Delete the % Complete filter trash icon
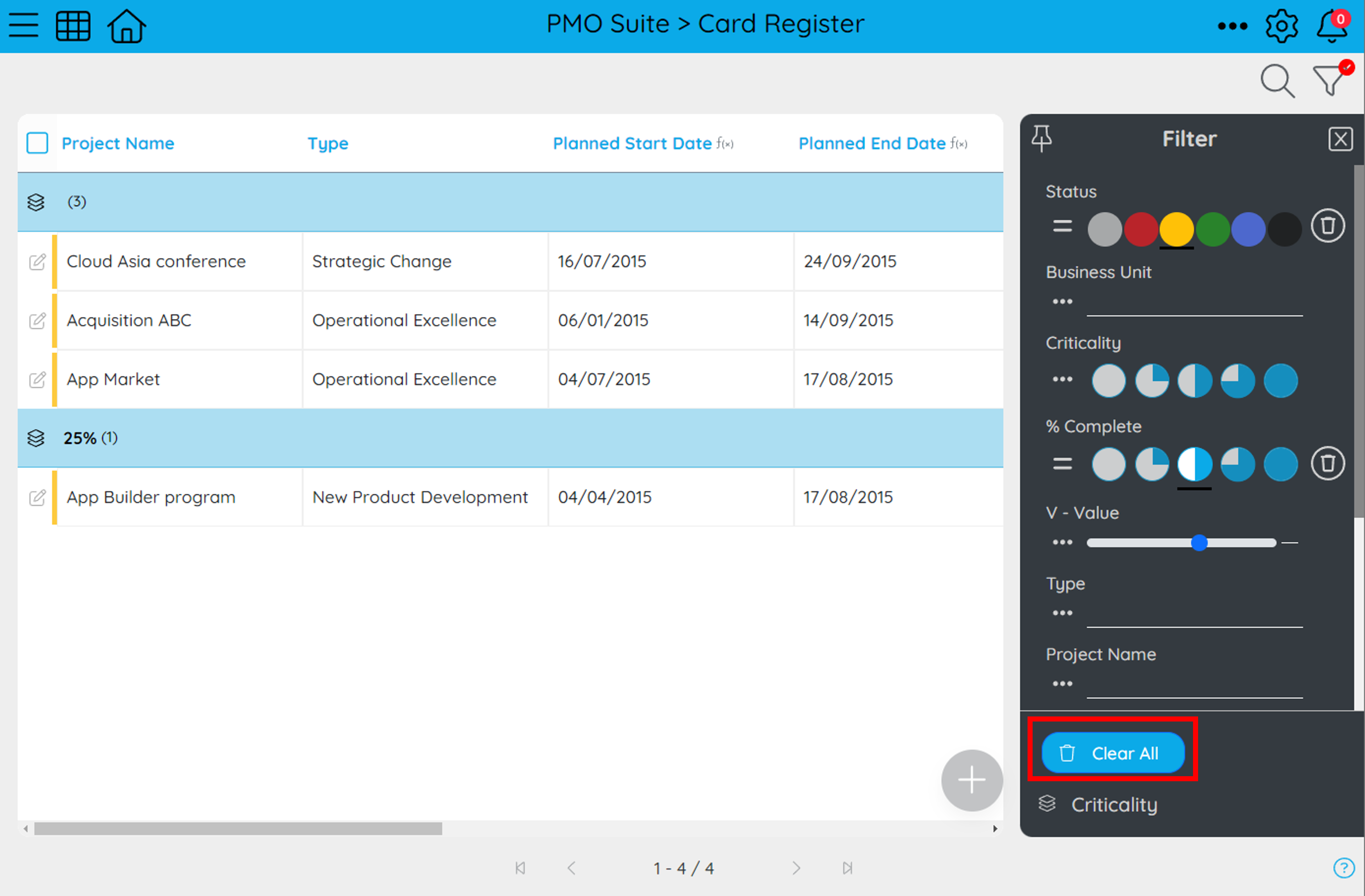The height and width of the screenshot is (896, 1365). 1328,463
